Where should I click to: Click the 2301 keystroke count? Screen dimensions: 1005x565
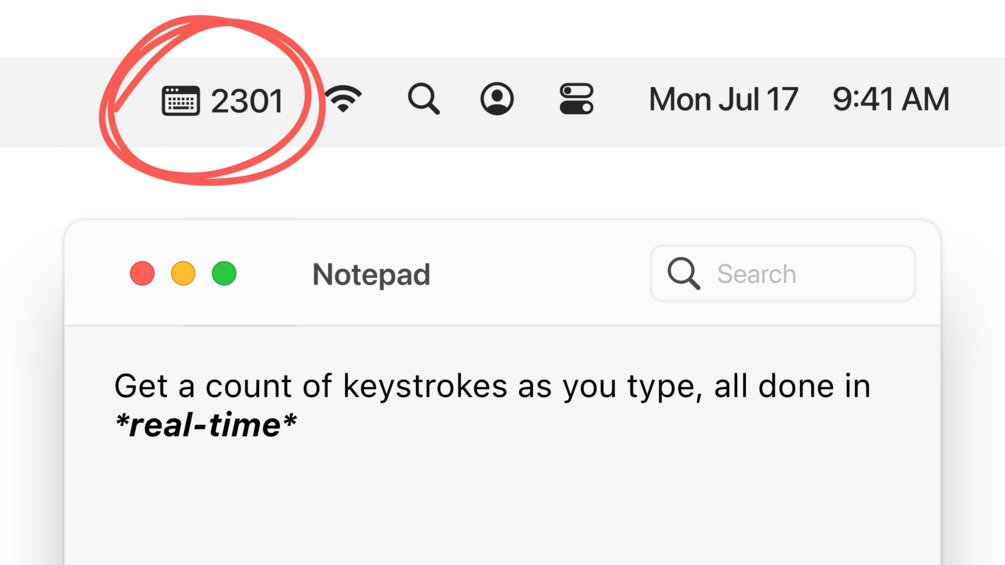(x=247, y=101)
